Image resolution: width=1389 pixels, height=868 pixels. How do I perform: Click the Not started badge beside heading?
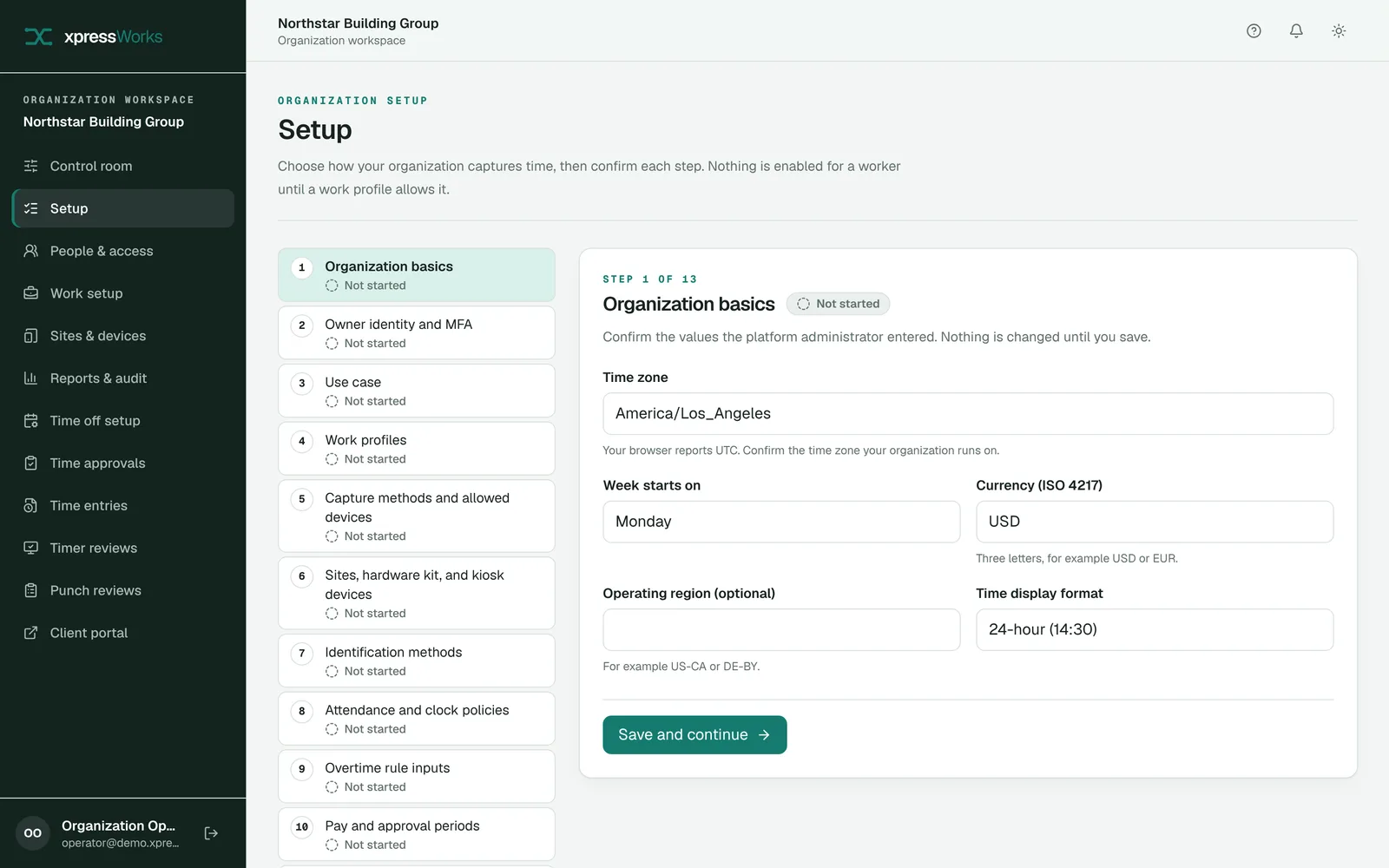pos(838,304)
